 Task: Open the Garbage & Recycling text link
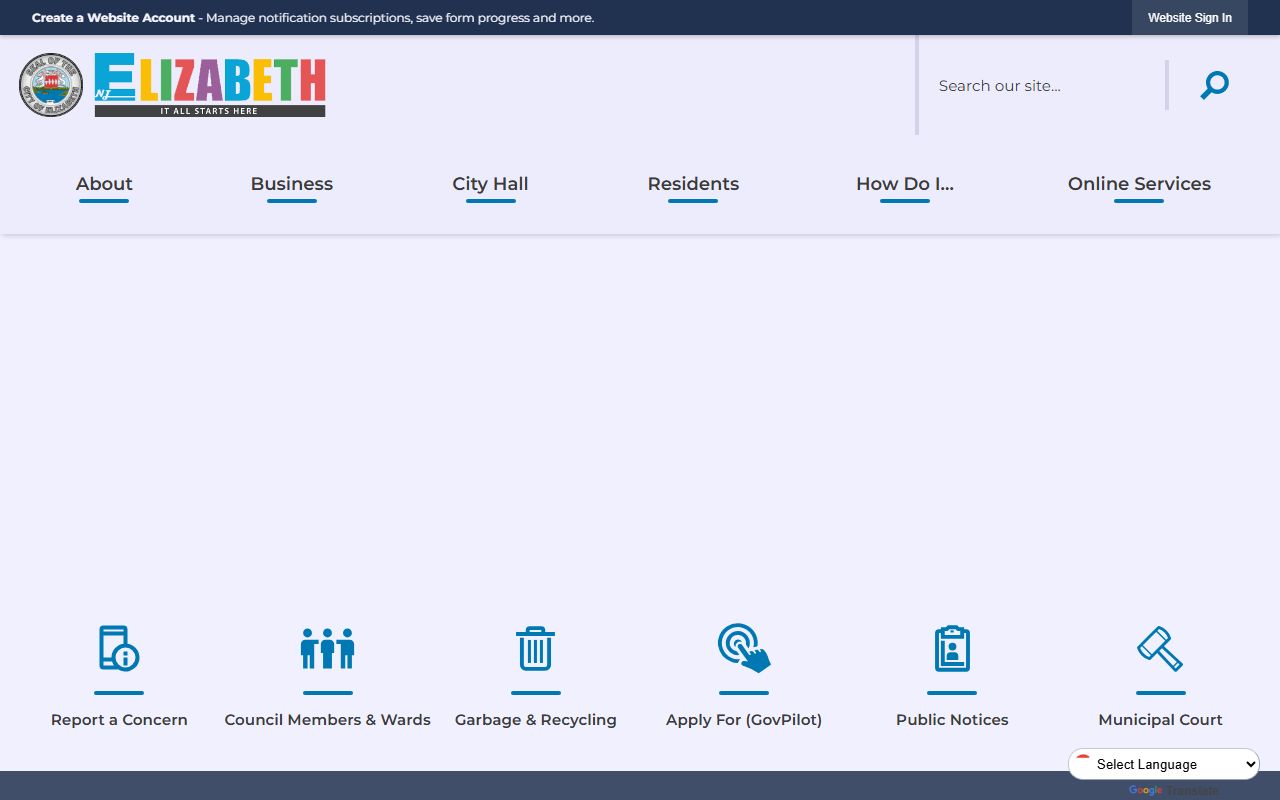coord(535,720)
